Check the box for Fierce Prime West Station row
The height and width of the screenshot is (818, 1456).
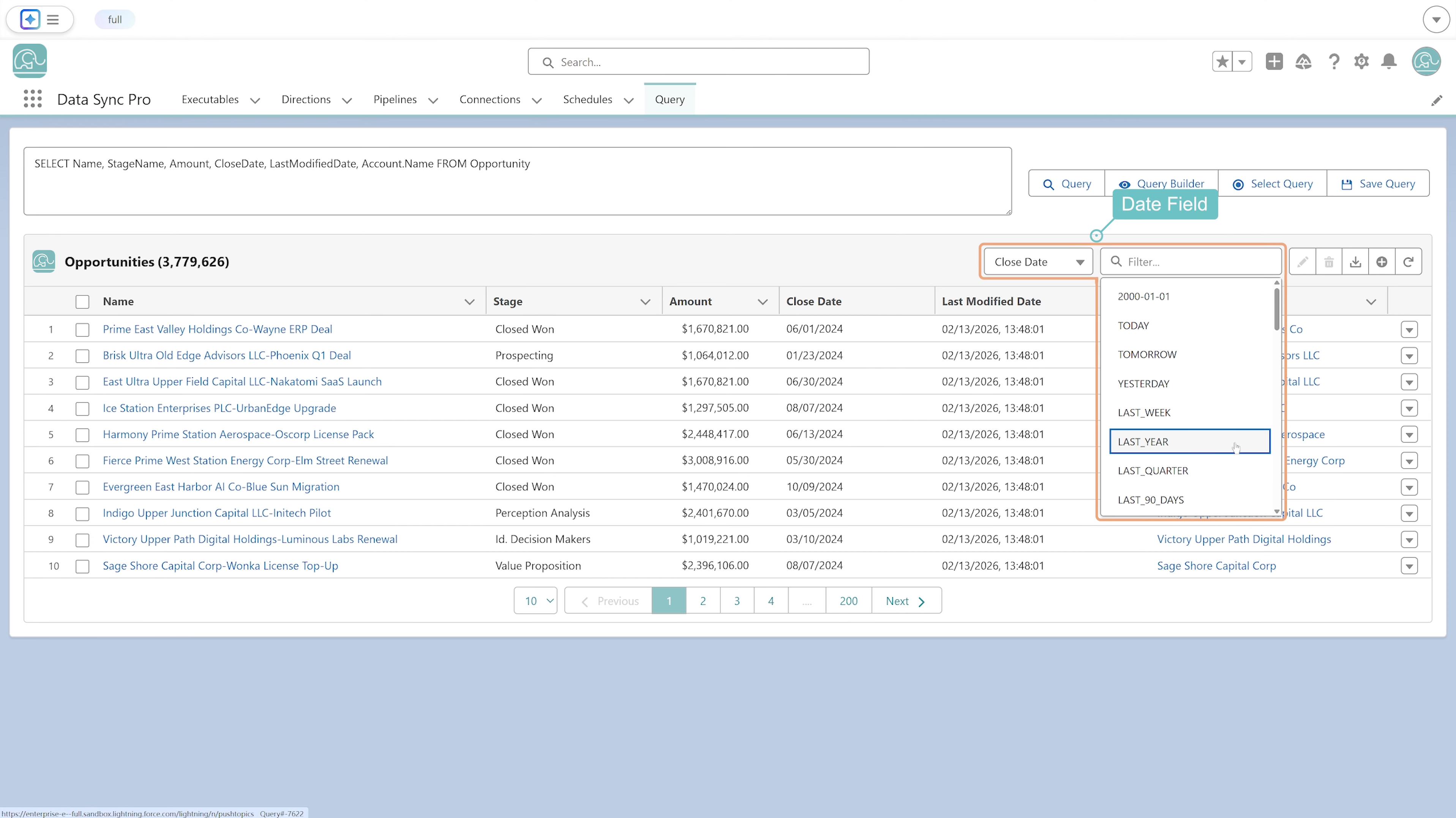[x=82, y=461]
